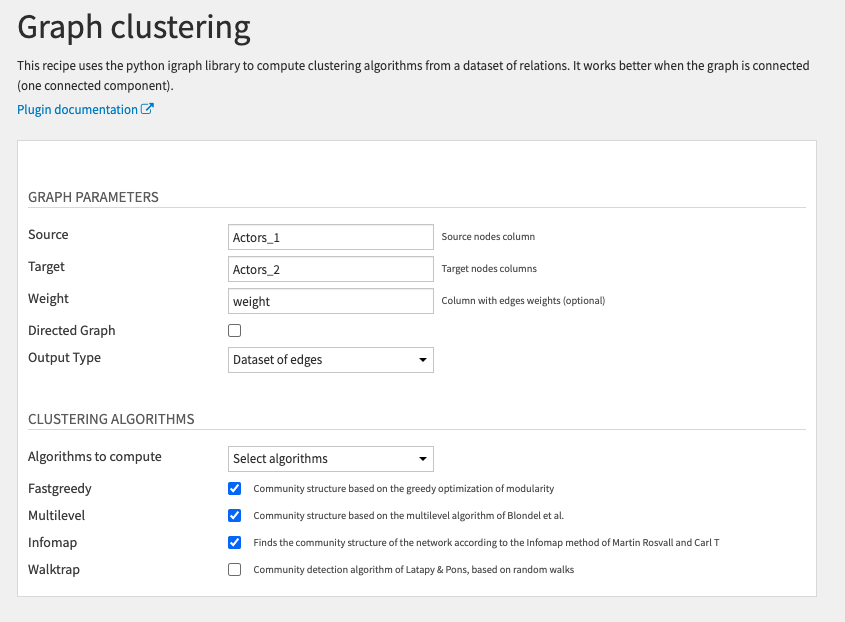
Task: Focus the Source nodes column field
Action: [331, 237]
